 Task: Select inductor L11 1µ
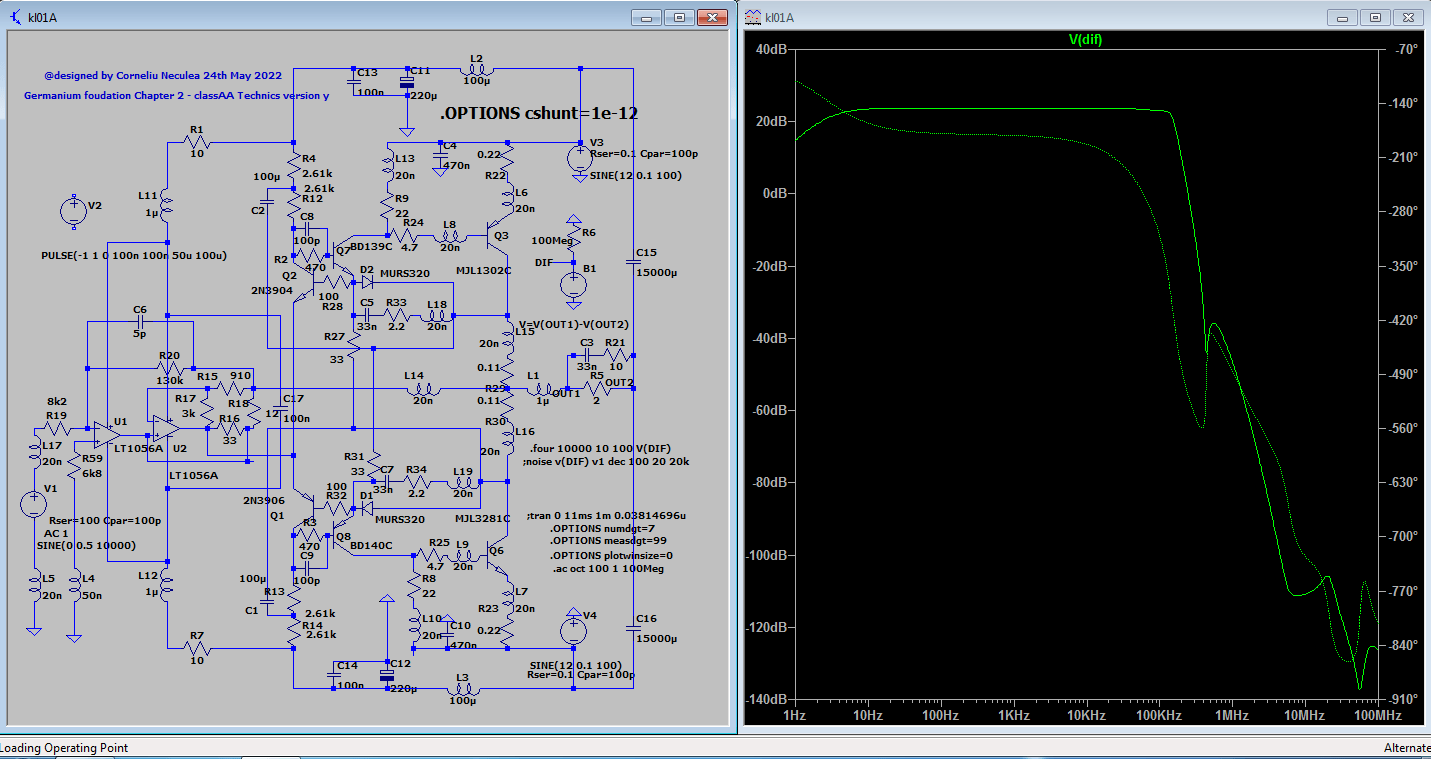pos(166,207)
